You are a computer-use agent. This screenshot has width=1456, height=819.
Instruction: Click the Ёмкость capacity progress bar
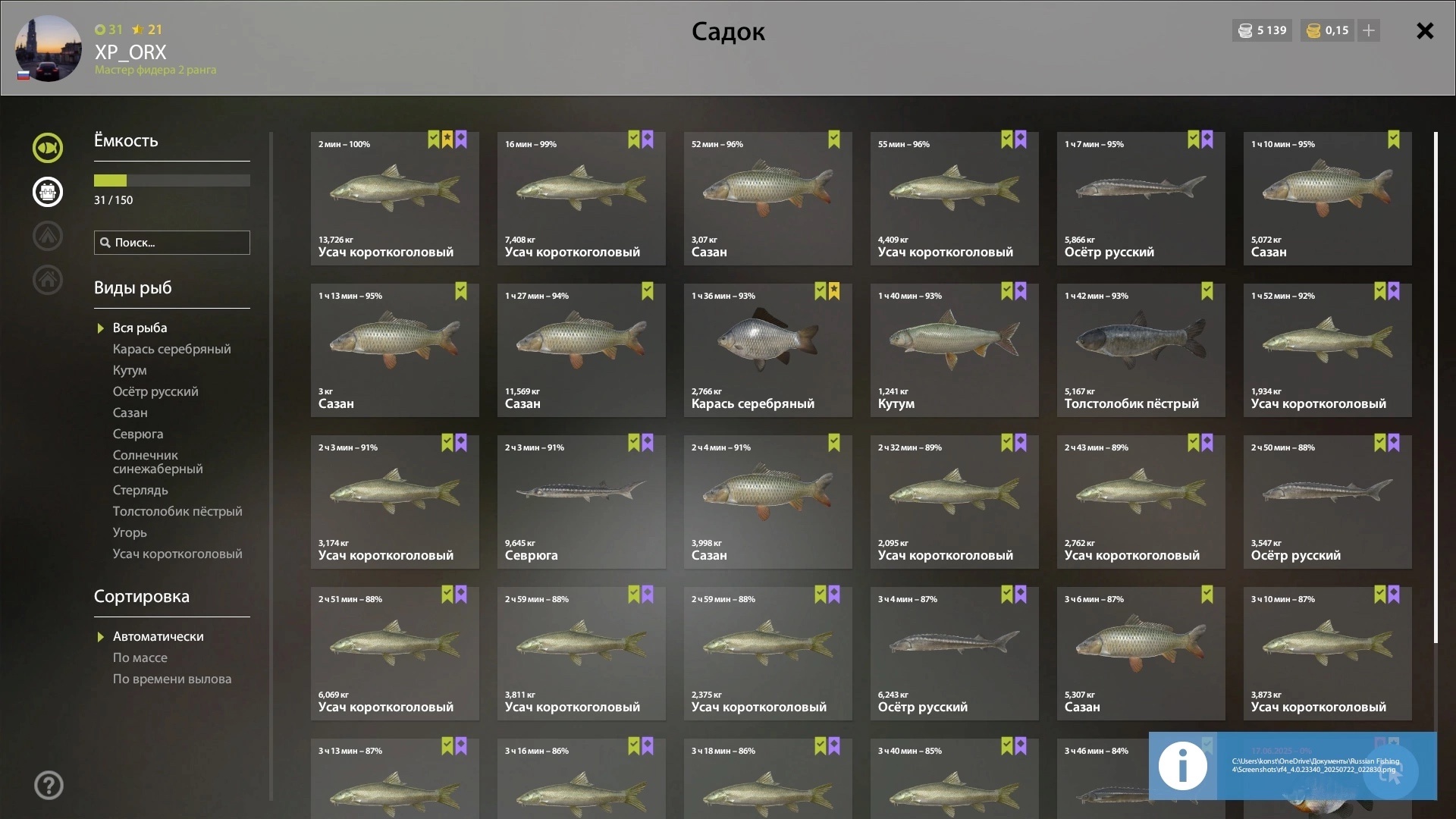click(x=172, y=180)
